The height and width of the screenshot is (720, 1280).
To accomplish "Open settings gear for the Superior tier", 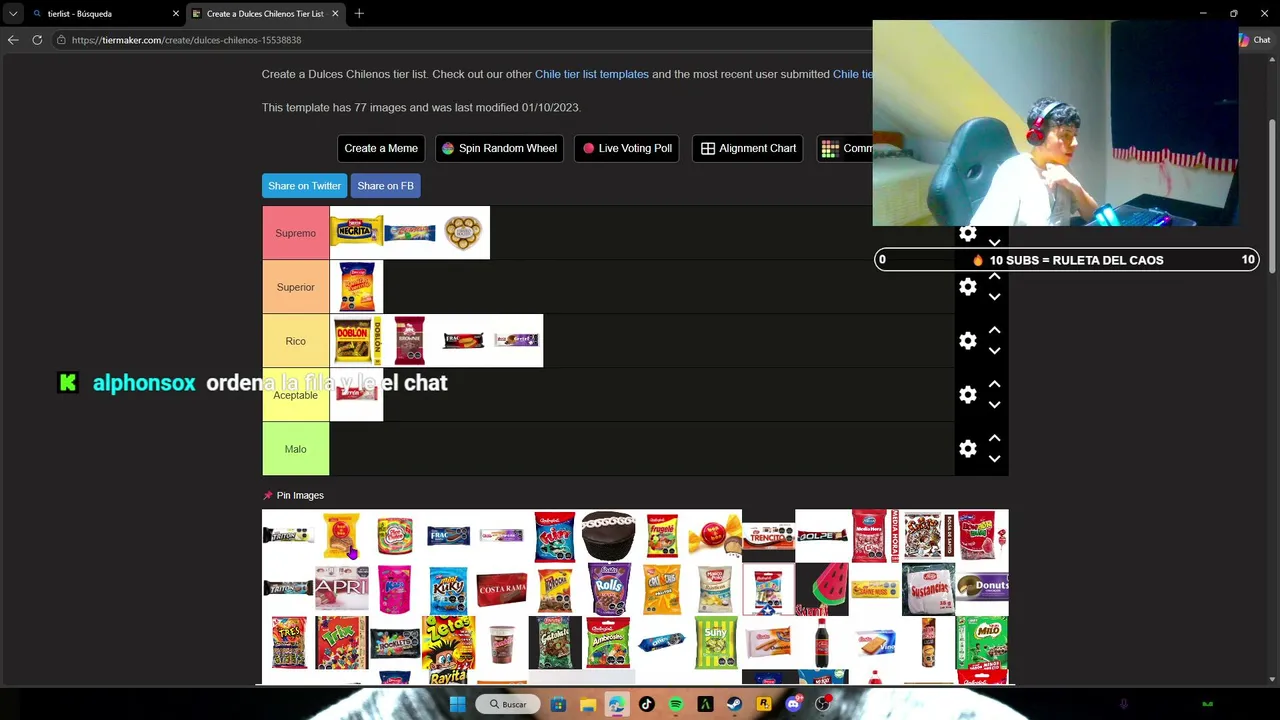I will point(967,287).
